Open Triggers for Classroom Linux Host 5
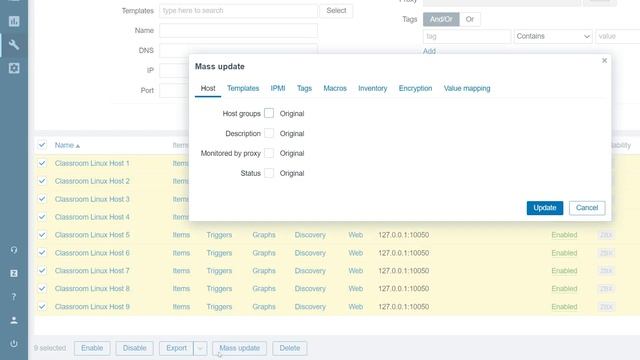 point(219,235)
